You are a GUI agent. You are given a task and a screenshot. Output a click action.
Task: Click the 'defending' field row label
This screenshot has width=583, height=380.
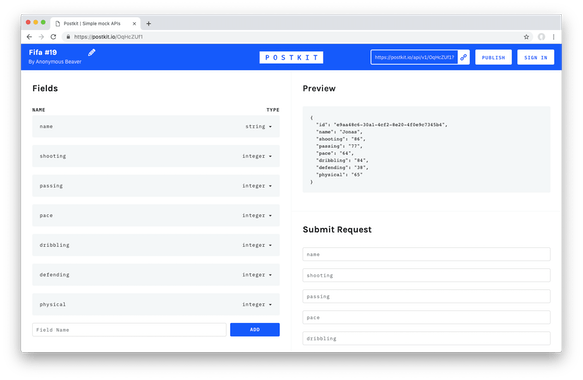coord(55,275)
